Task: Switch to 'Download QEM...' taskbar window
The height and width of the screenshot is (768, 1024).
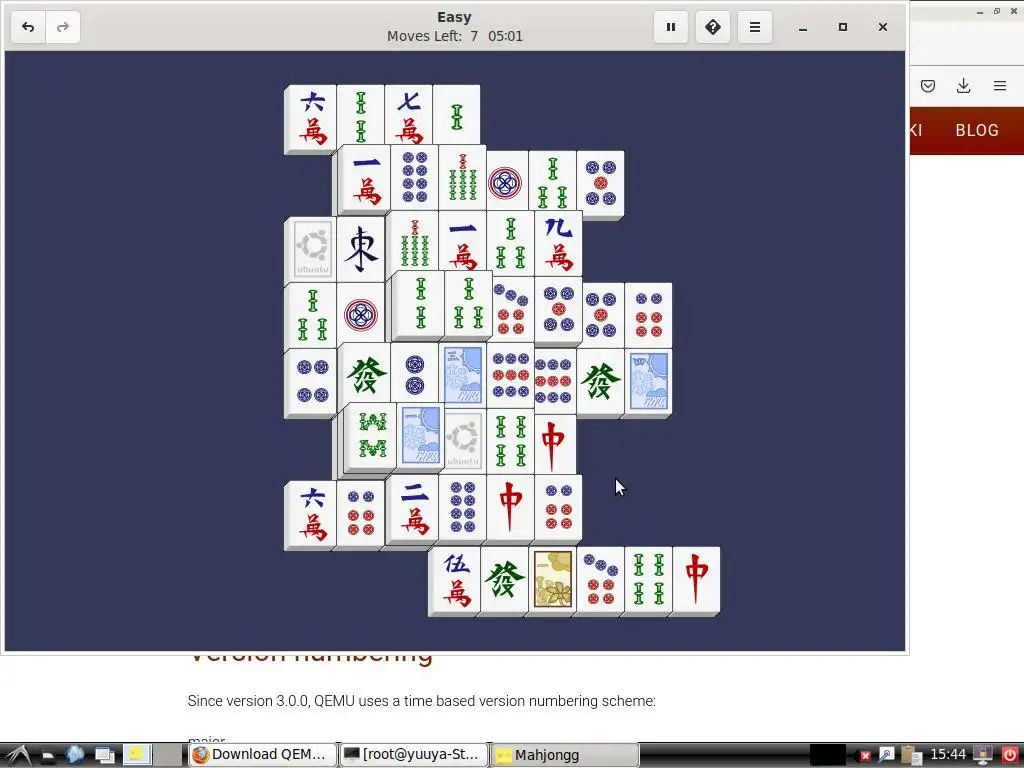Action: pyautogui.click(x=263, y=754)
